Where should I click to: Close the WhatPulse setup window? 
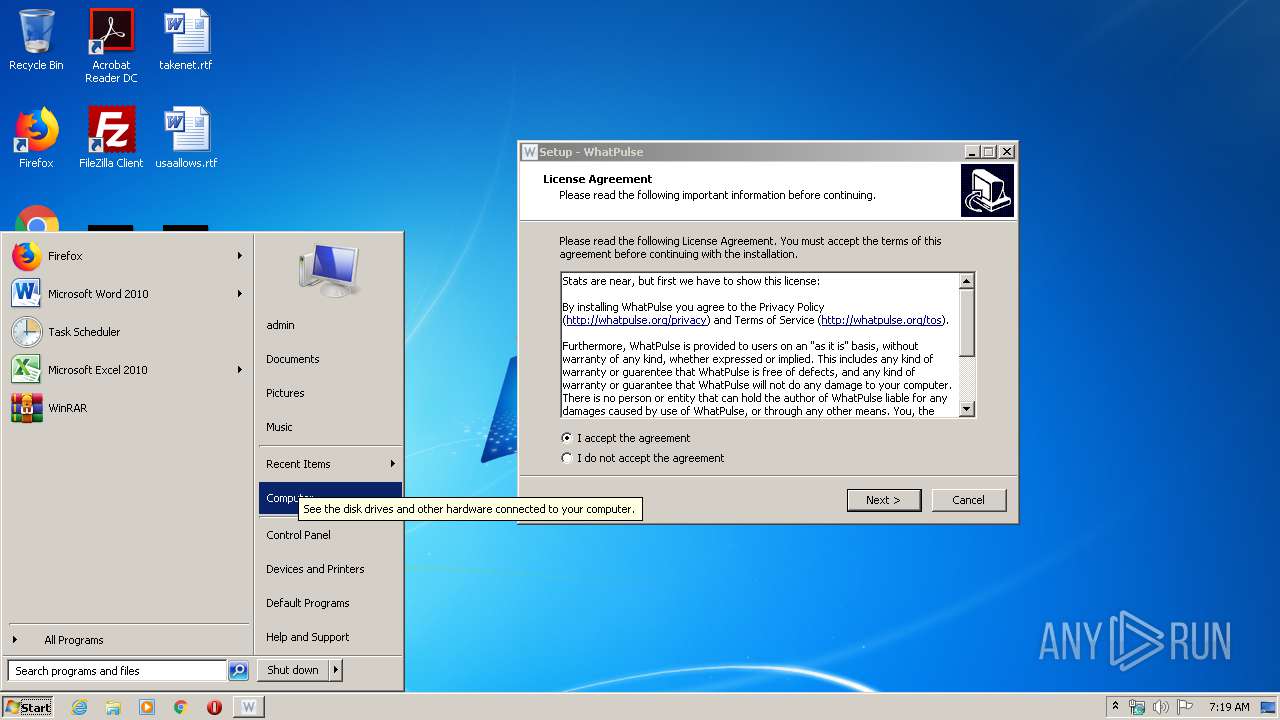1006,152
